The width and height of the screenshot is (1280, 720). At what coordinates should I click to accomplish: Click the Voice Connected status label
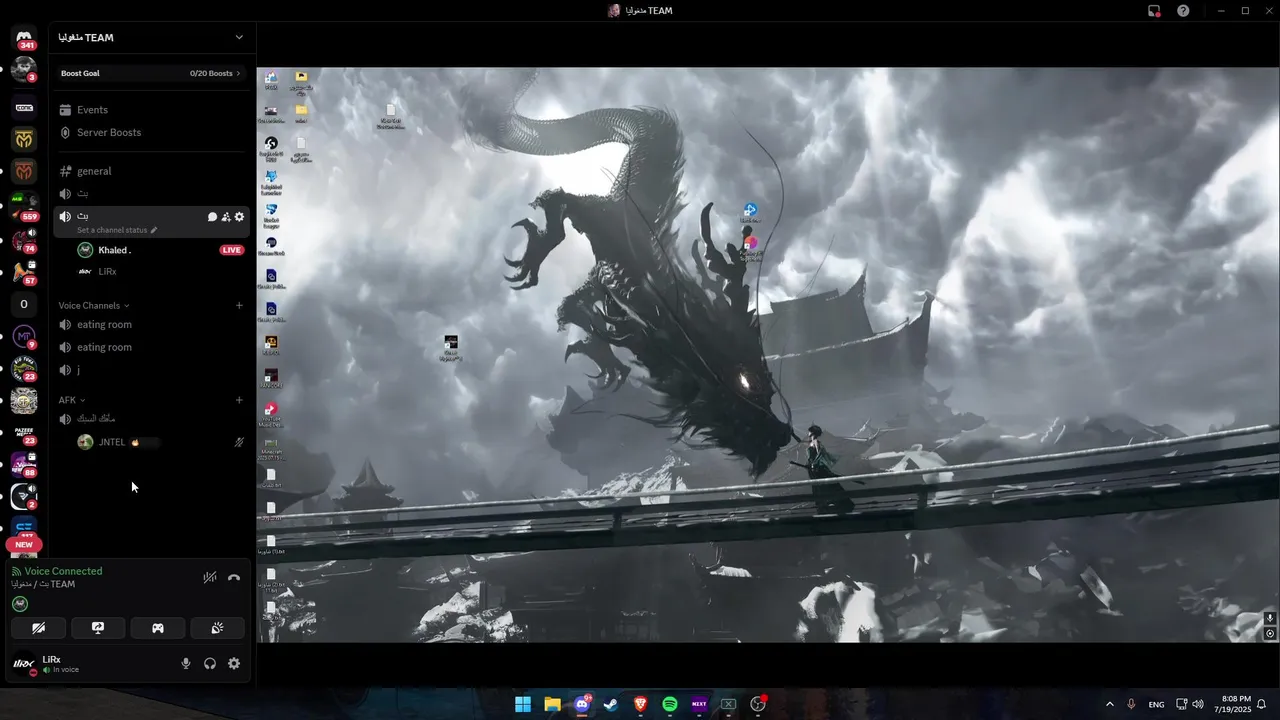click(63, 571)
